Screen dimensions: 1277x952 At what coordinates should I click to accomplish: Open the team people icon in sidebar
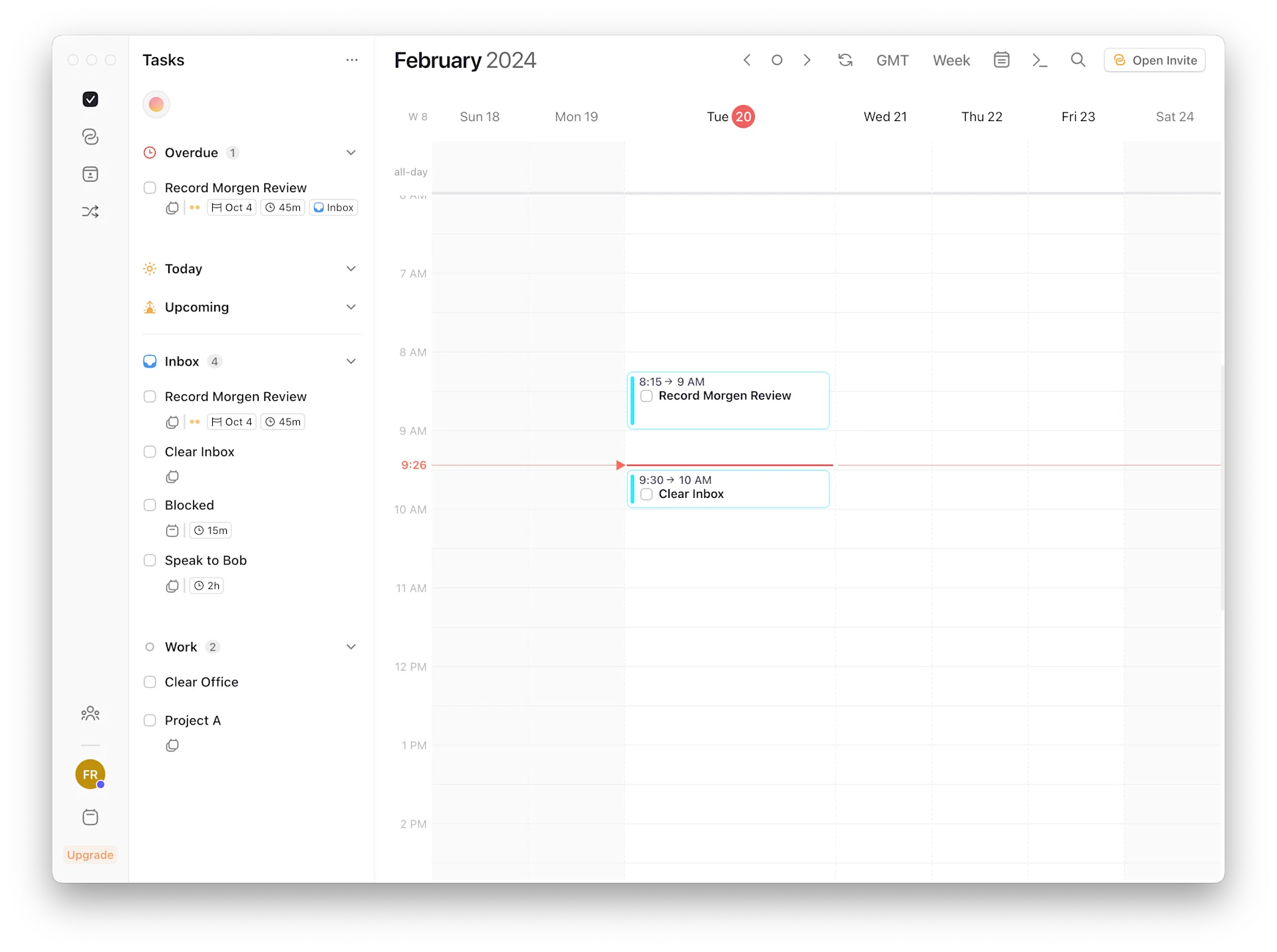coord(90,713)
